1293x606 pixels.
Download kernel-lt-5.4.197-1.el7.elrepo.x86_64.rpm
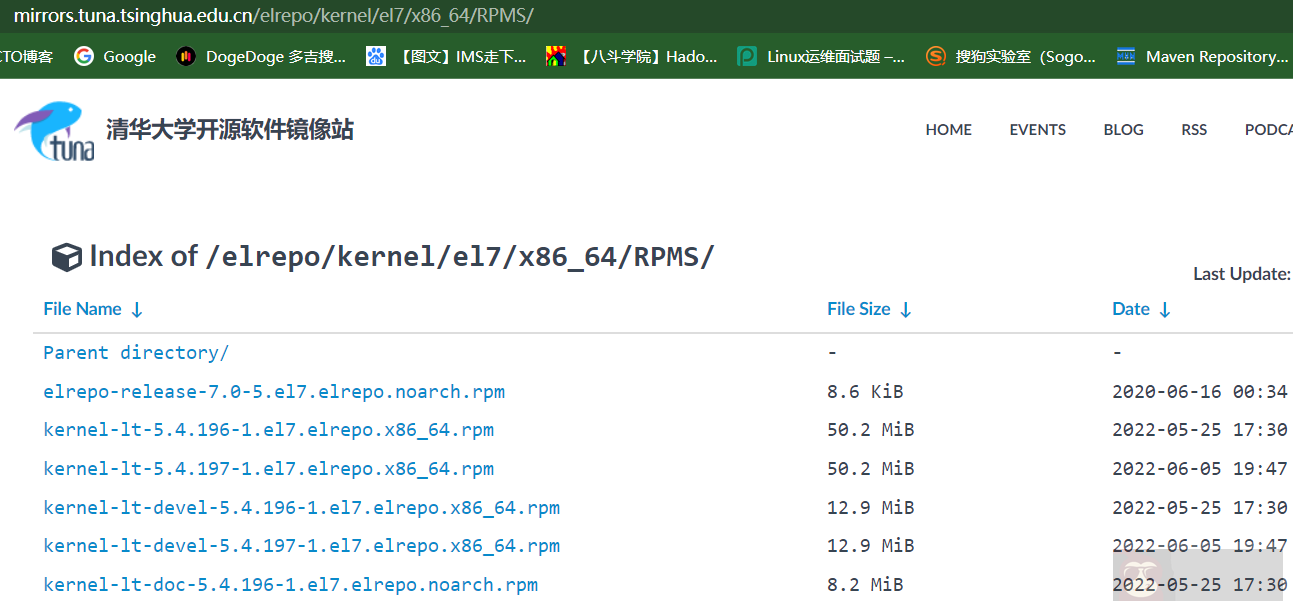(268, 468)
